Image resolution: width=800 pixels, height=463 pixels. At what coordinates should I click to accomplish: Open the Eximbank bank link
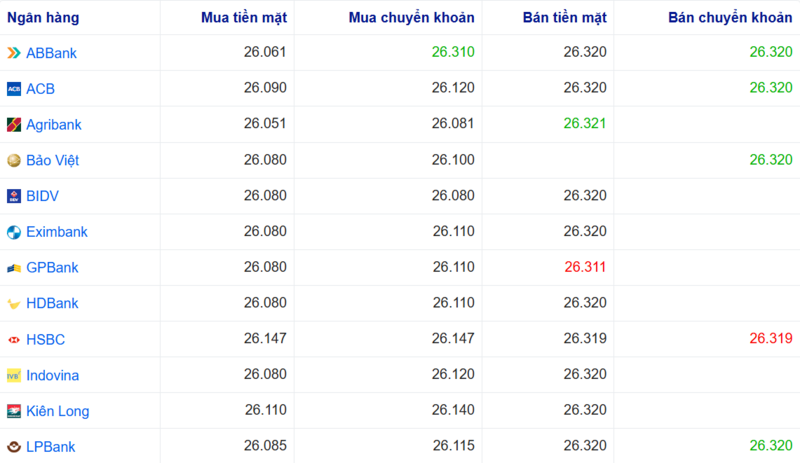(x=57, y=232)
